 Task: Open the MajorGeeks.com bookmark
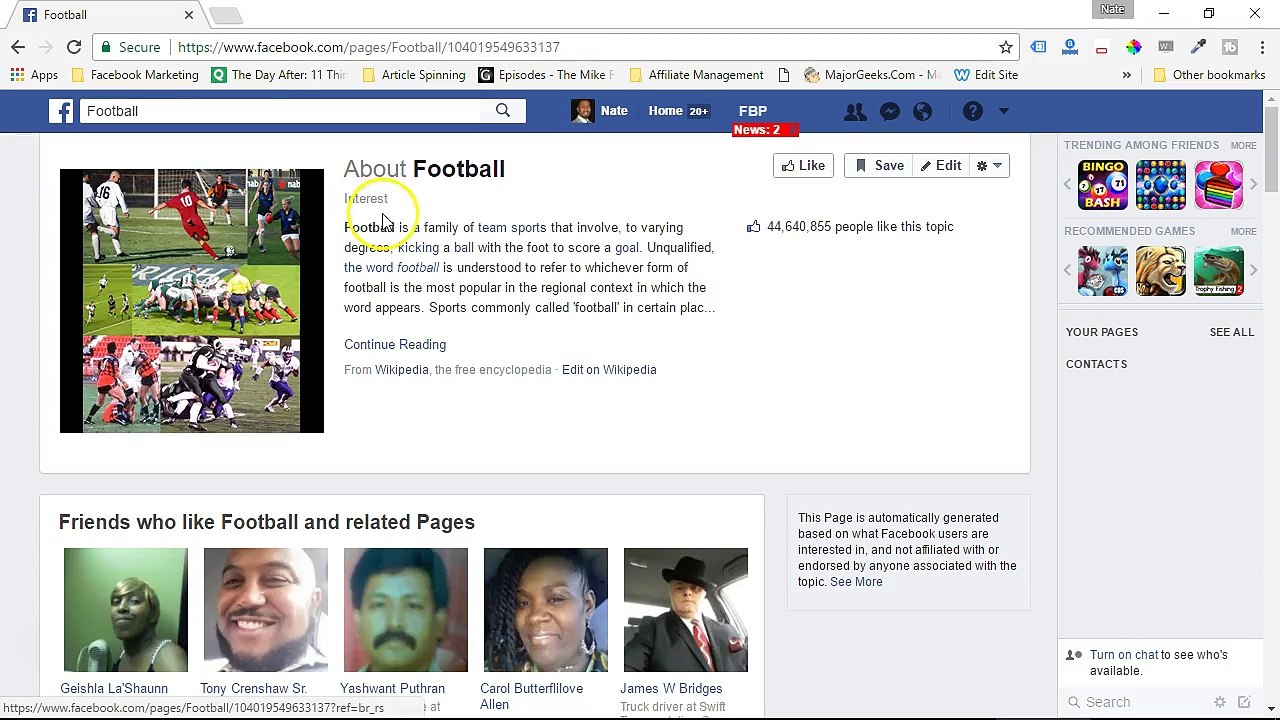click(873, 75)
